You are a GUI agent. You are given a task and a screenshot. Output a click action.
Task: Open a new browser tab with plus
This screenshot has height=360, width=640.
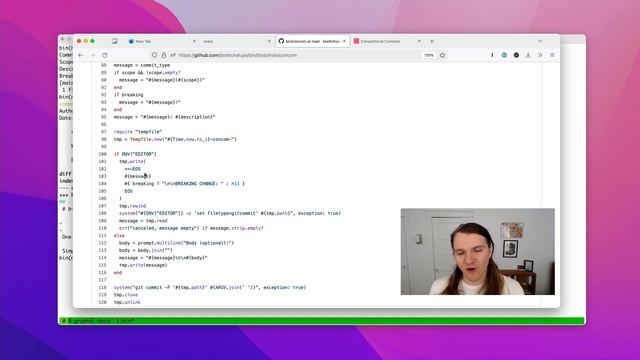pos(432,41)
